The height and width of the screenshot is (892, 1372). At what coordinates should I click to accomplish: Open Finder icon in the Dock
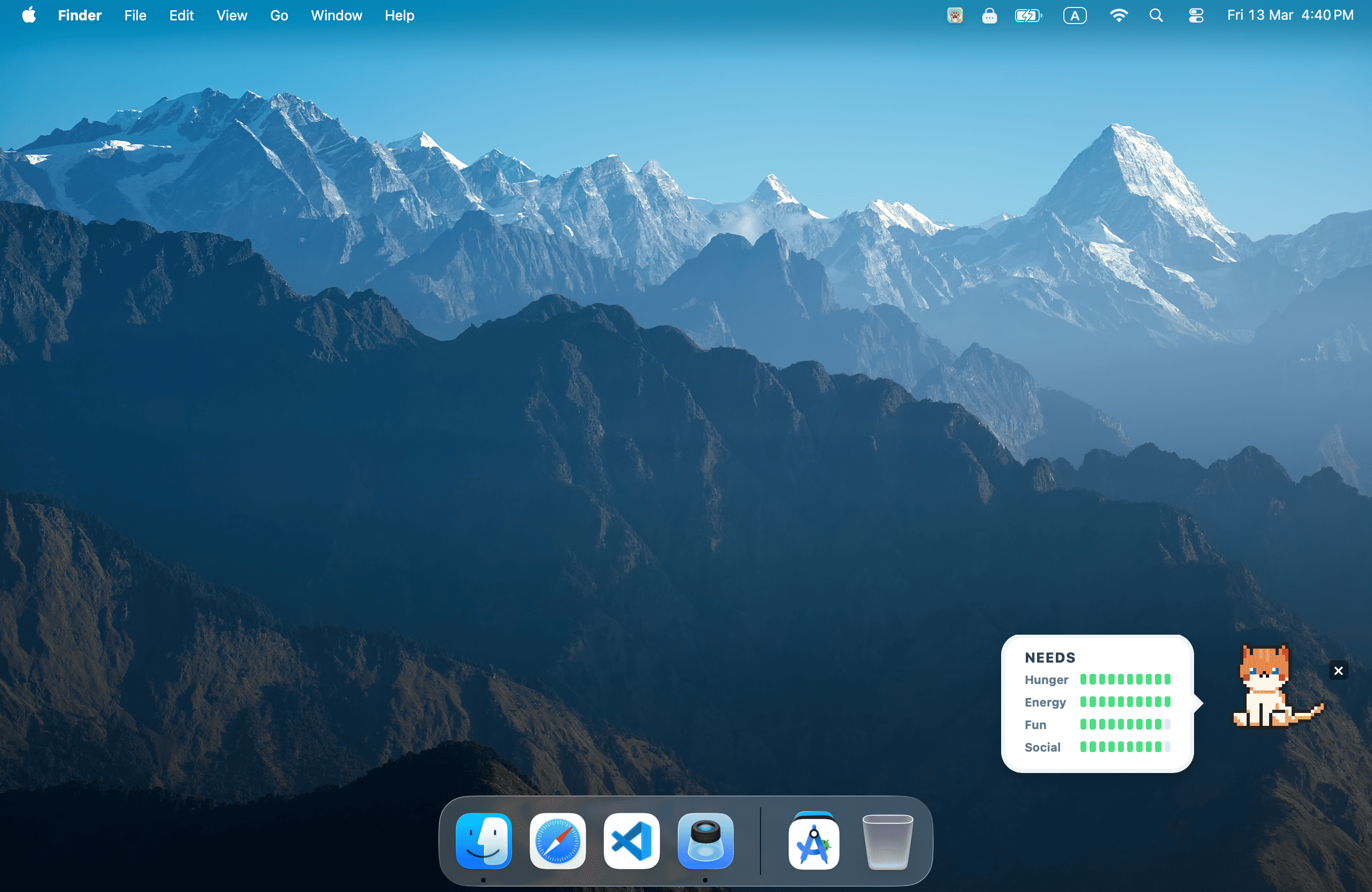click(x=483, y=840)
